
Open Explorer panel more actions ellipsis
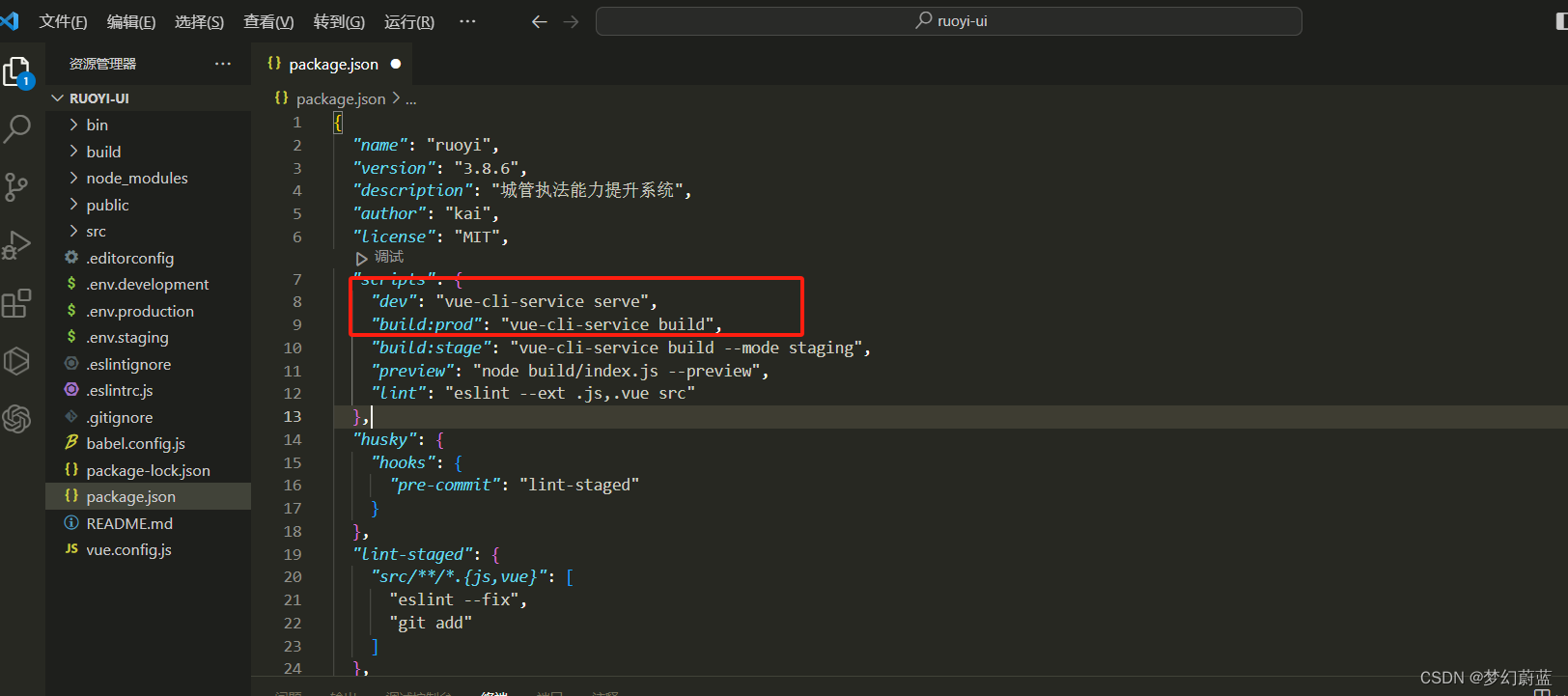pyautogui.click(x=223, y=64)
